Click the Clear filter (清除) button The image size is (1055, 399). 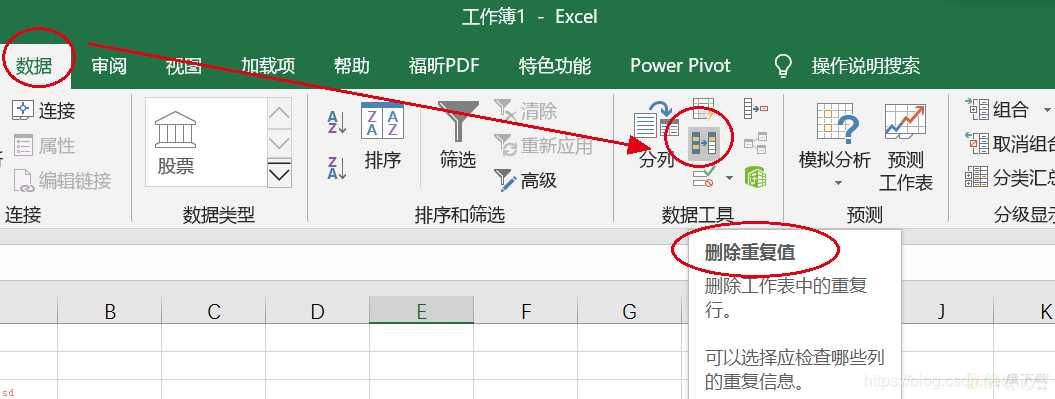pyautogui.click(x=525, y=110)
